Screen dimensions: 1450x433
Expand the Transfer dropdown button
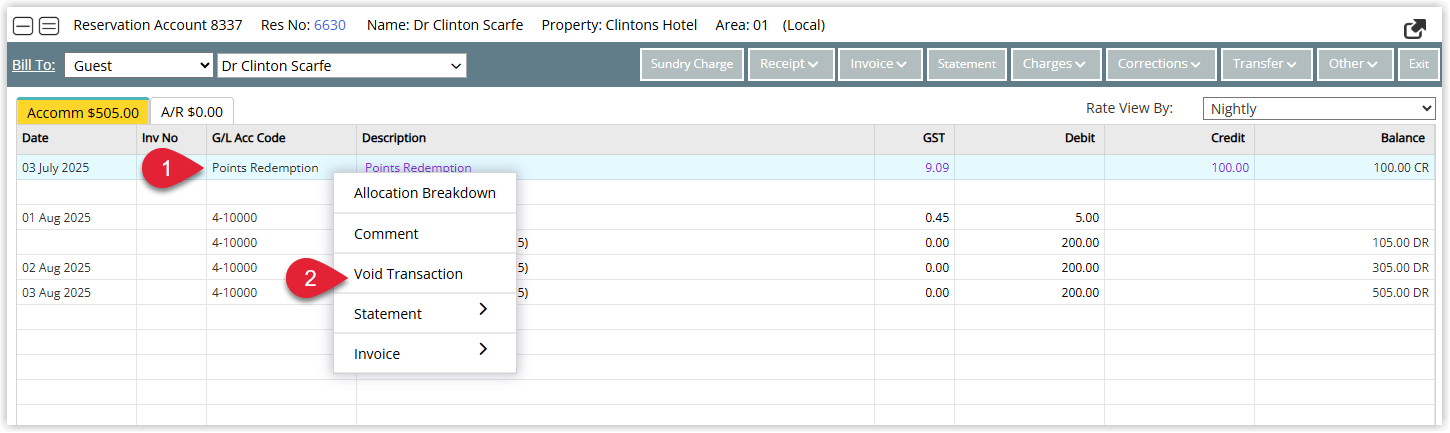1266,64
